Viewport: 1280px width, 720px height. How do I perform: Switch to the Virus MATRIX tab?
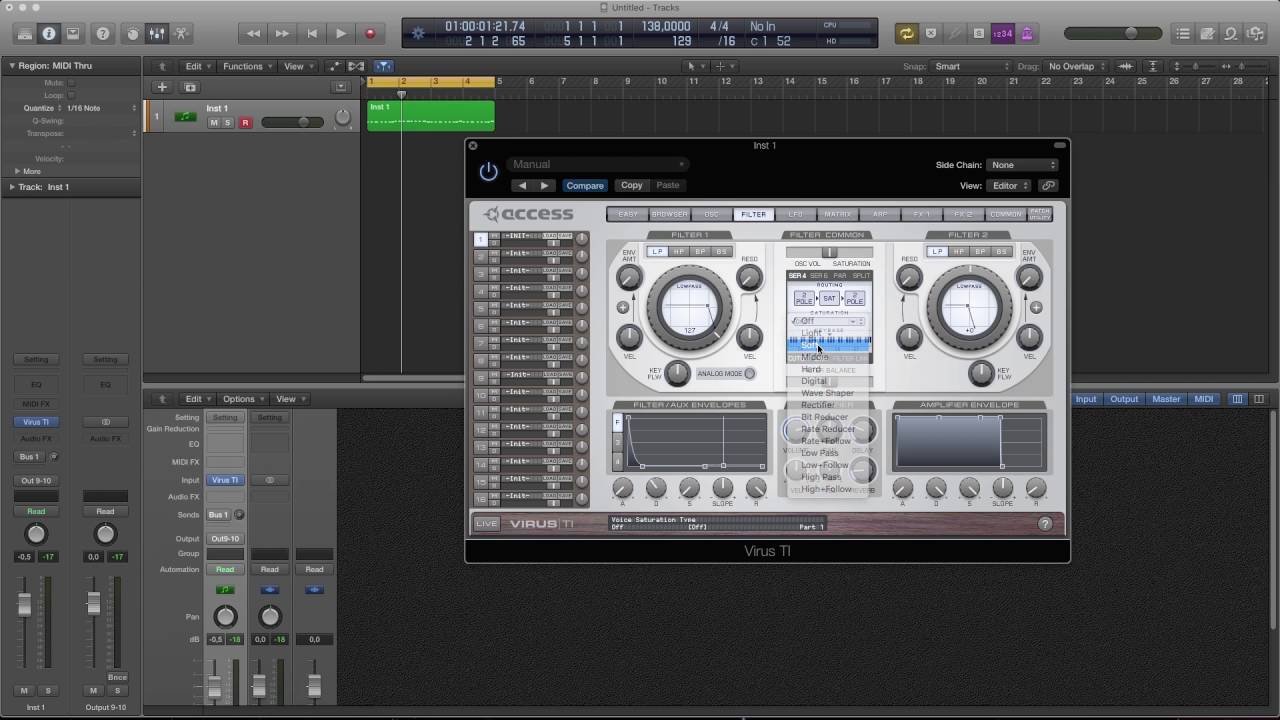[838, 214]
